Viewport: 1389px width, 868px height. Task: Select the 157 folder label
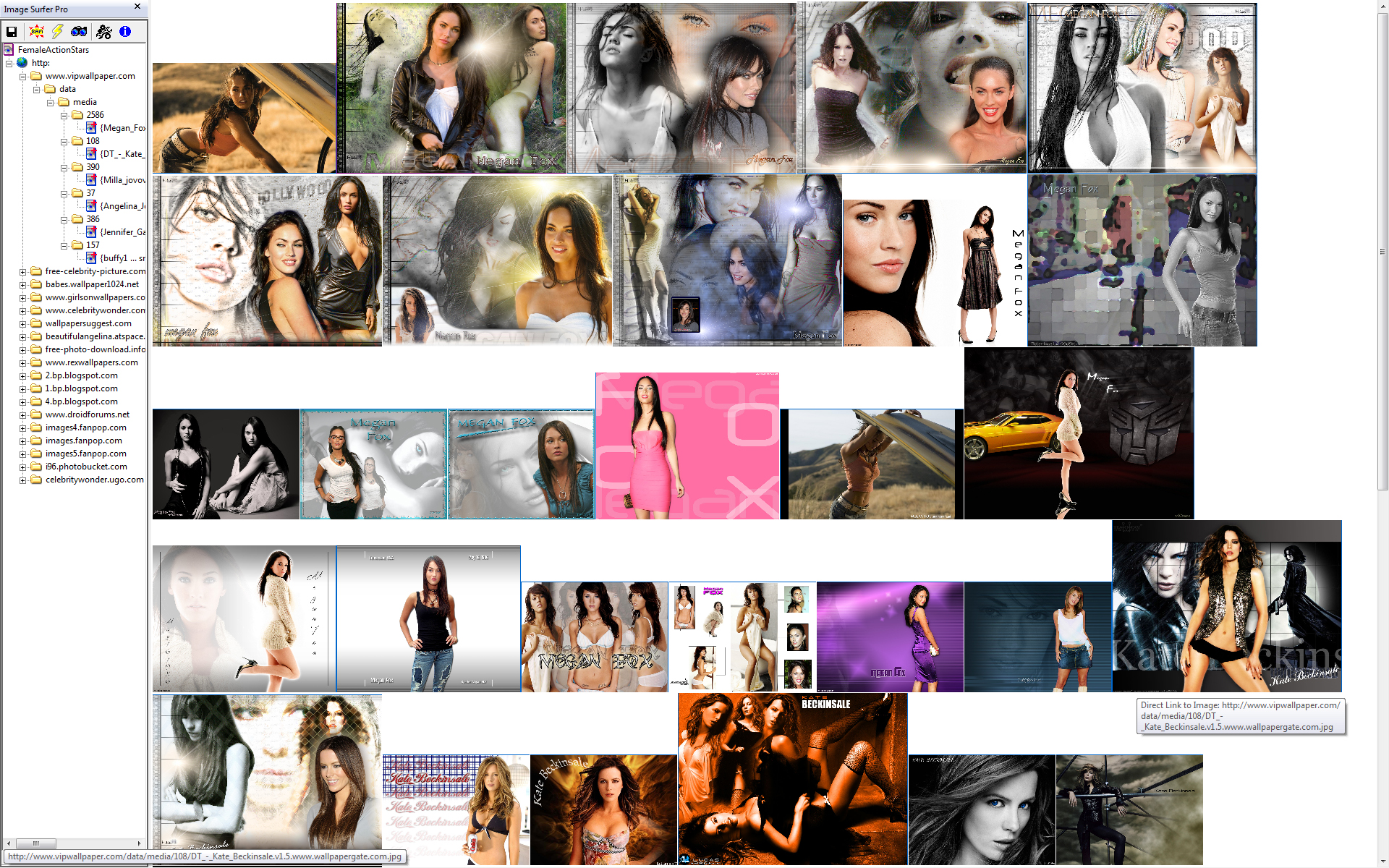pyautogui.click(x=93, y=245)
